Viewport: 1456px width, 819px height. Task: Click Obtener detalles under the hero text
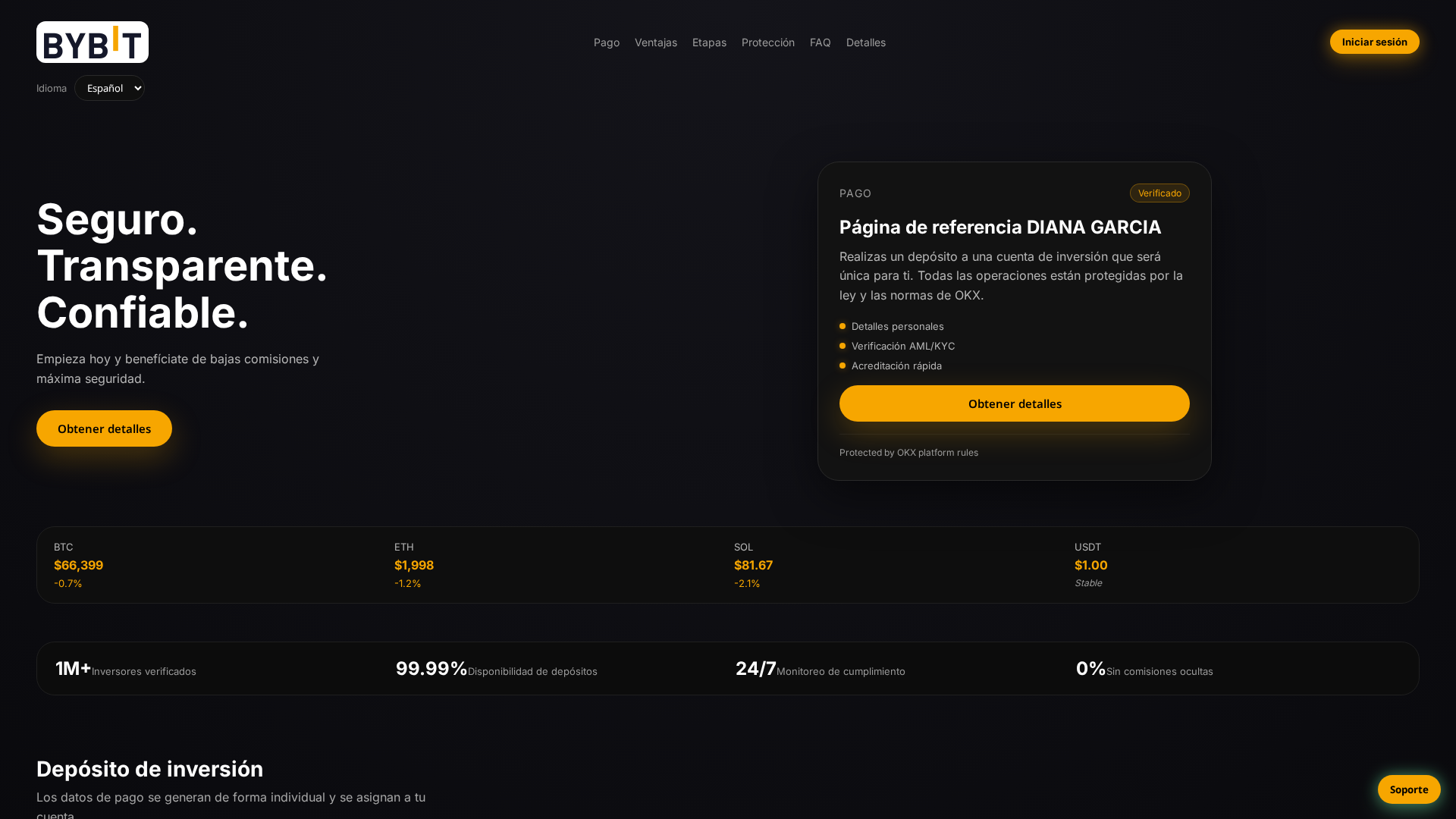tap(104, 428)
